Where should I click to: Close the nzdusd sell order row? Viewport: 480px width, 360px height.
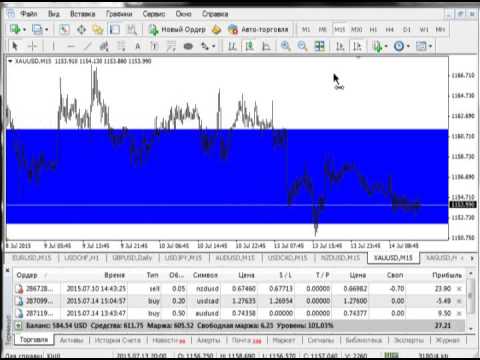pyautogui.click(x=459, y=288)
